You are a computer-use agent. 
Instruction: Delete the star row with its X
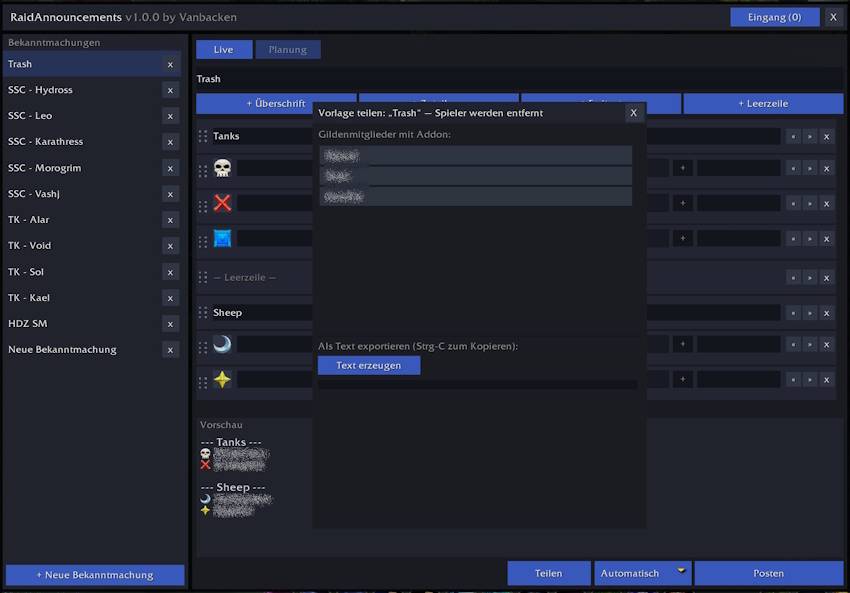(827, 380)
